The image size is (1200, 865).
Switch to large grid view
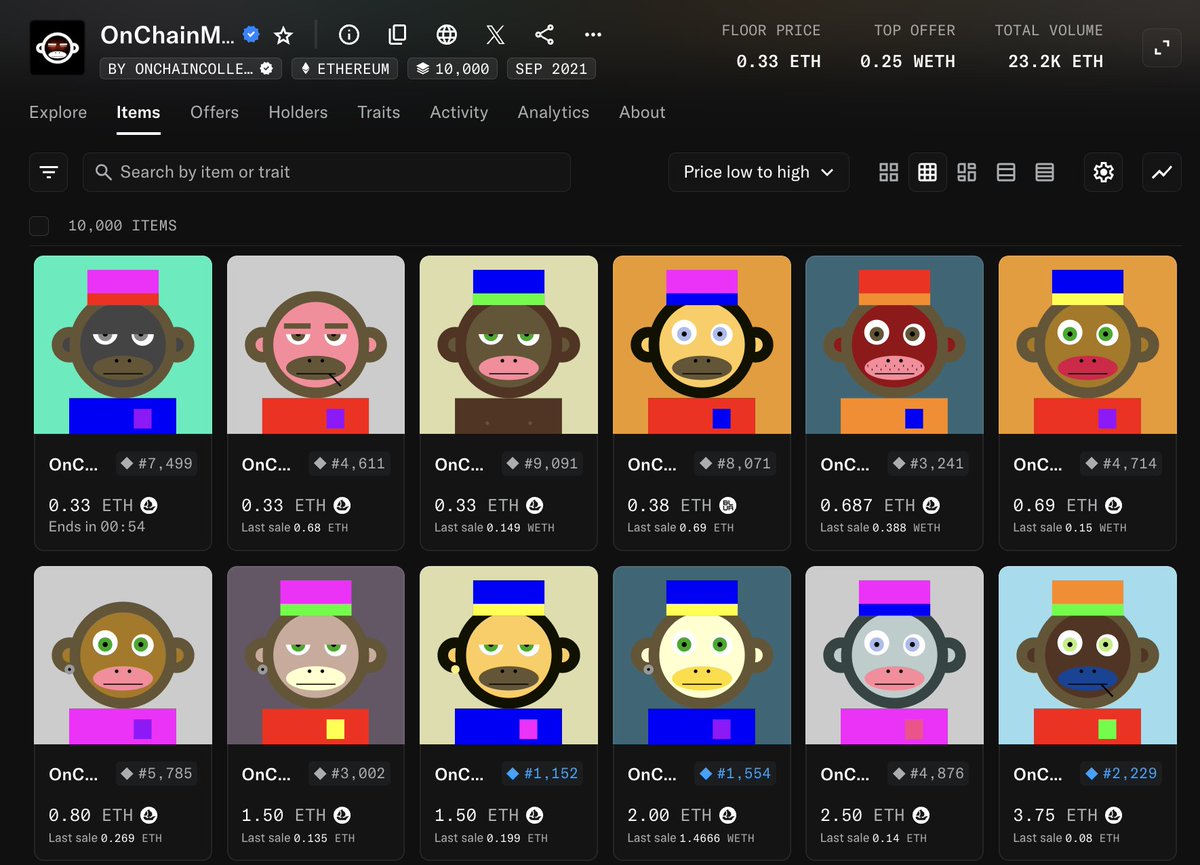click(x=888, y=172)
